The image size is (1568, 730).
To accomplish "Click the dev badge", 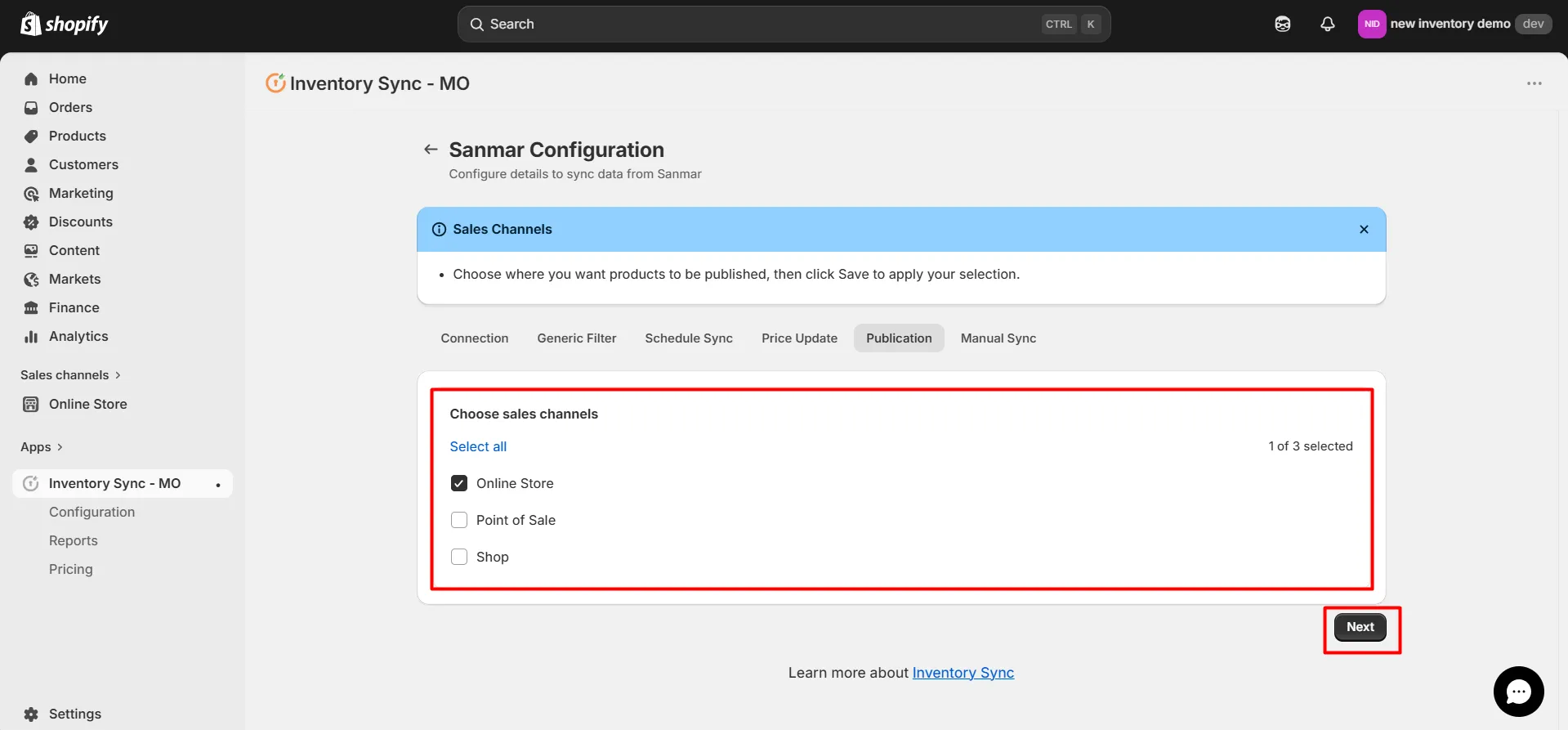I will pyautogui.click(x=1534, y=24).
